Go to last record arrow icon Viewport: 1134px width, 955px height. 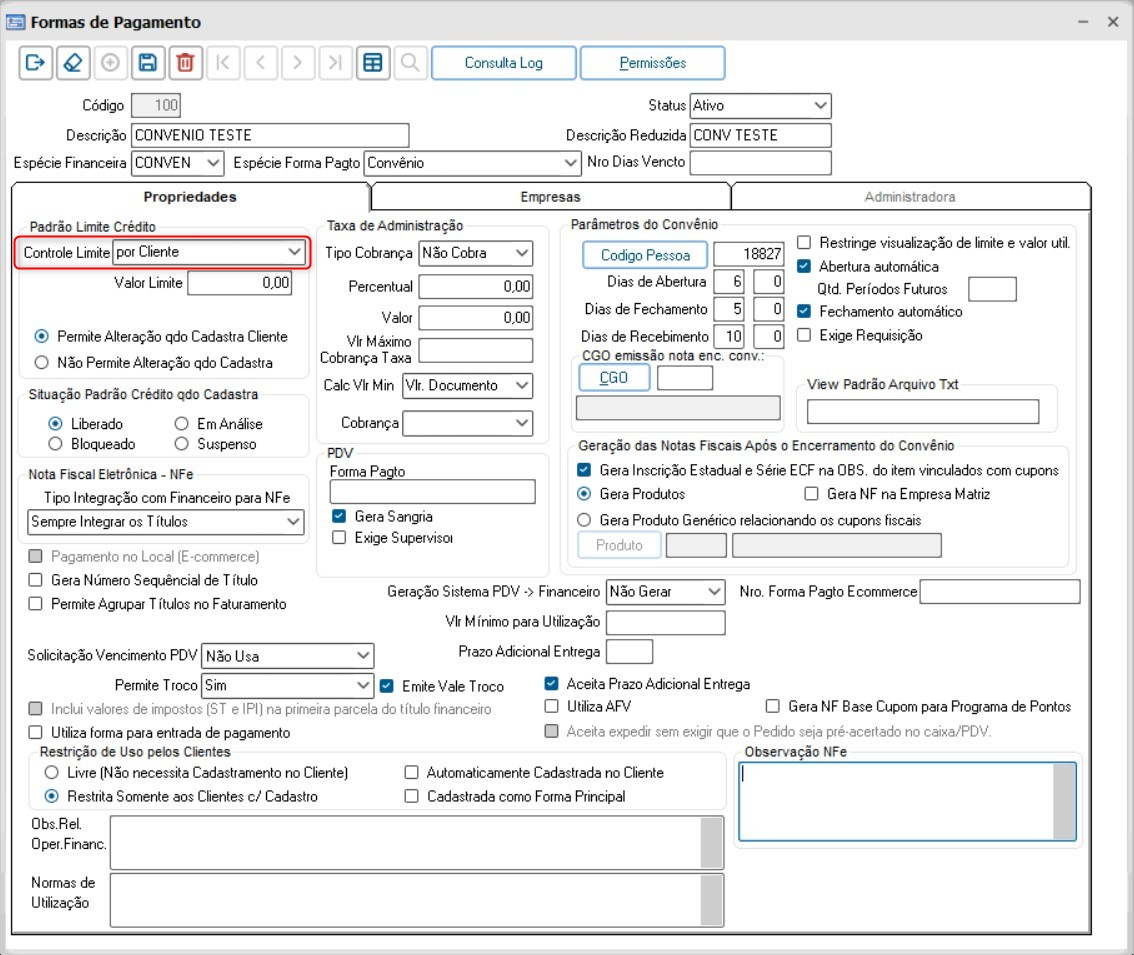tap(335, 63)
